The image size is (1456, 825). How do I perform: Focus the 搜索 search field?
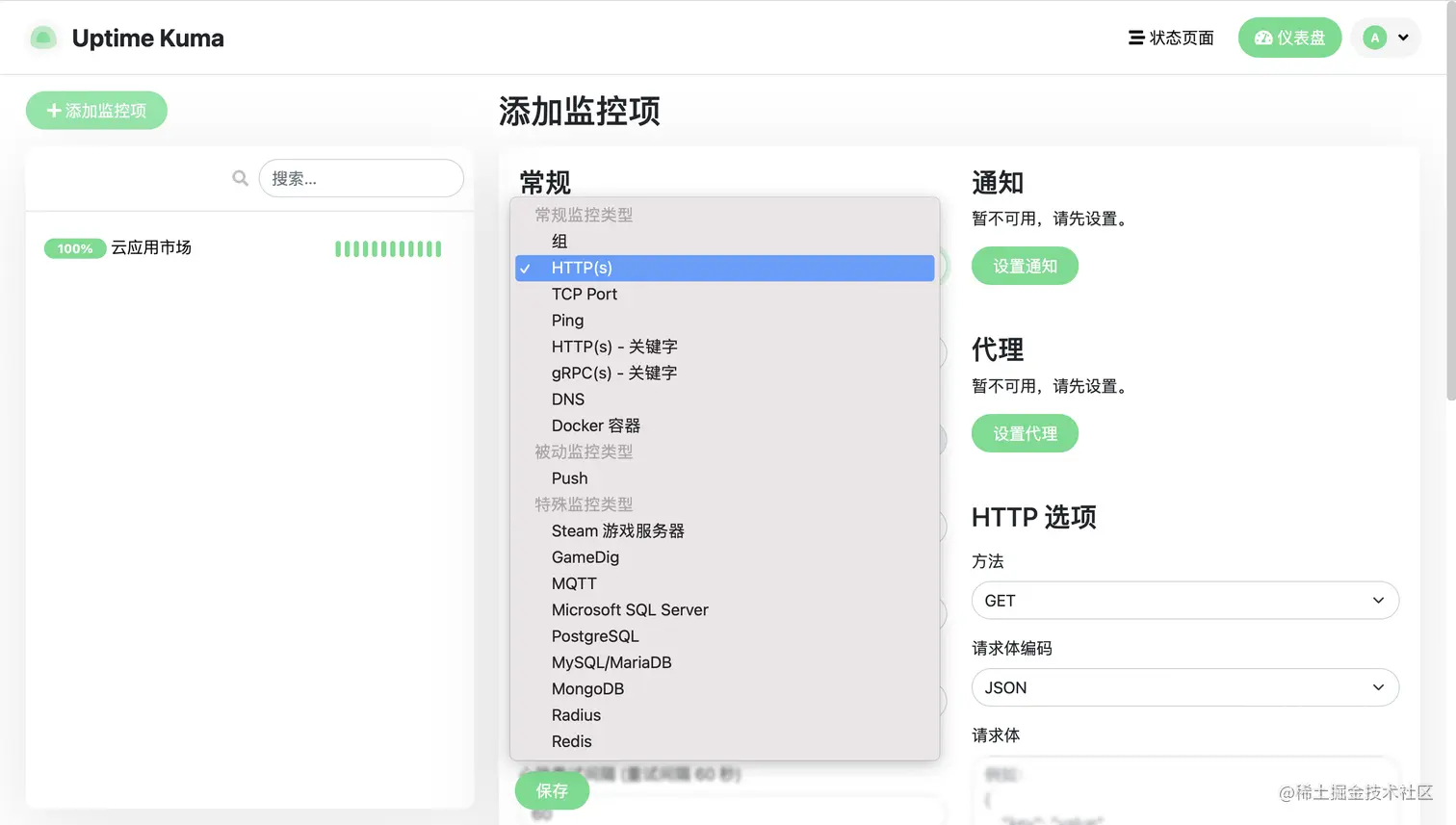pyautogui.click(x=361, y=178)
